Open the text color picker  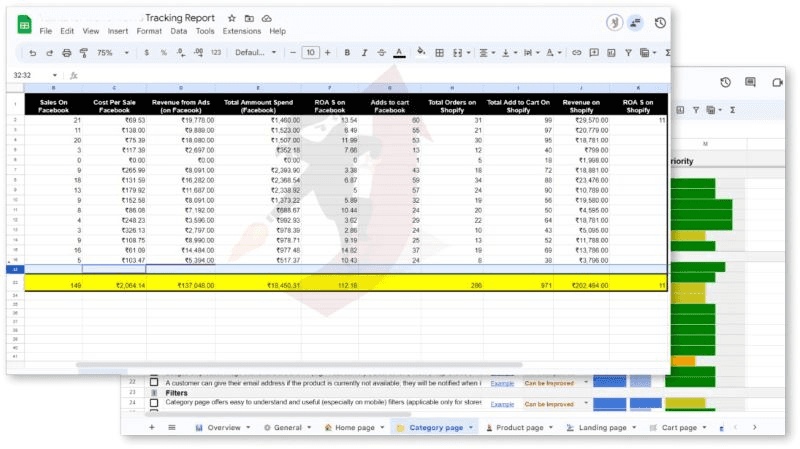(399, 53)
